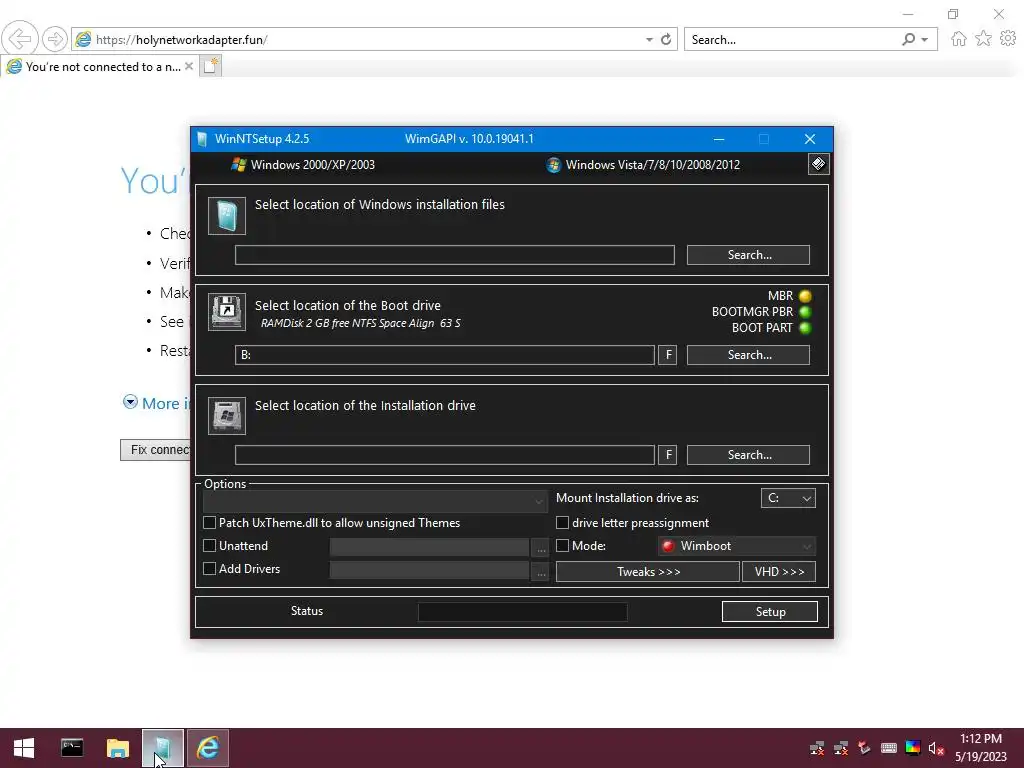Check the Add Drivers option

pyautogui.click(x=210, y=569)
